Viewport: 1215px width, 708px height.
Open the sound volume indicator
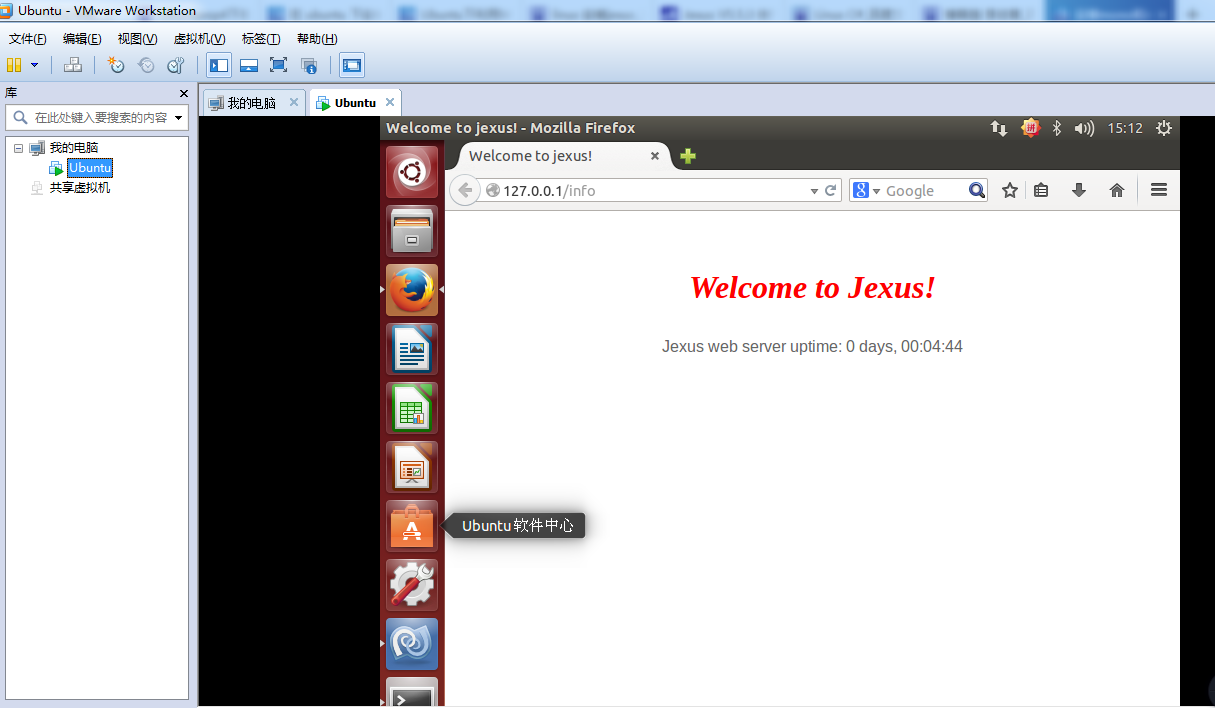[1084, 128]
